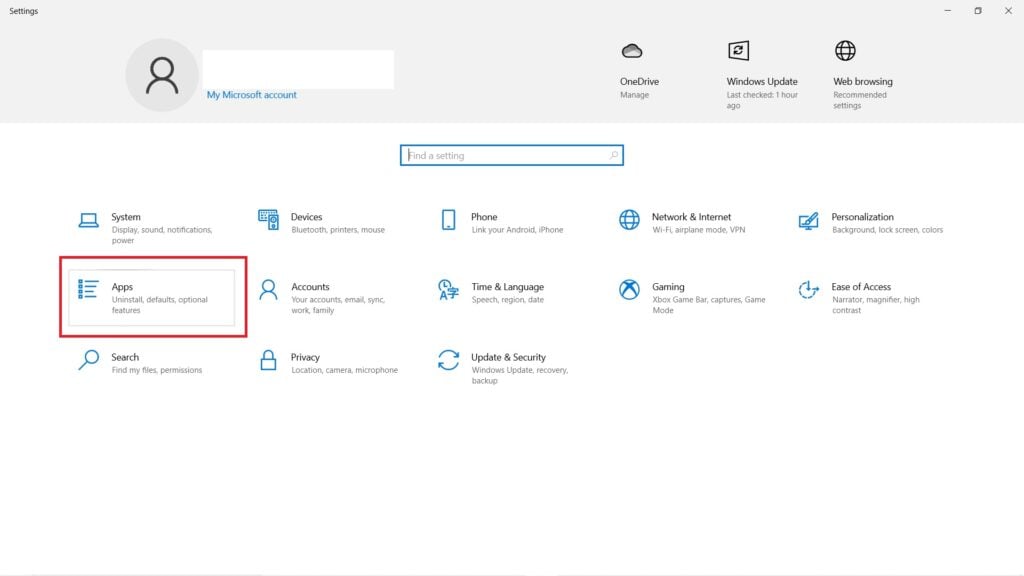Click 'Display, sound, notifications, power' description

click(161, 235)
